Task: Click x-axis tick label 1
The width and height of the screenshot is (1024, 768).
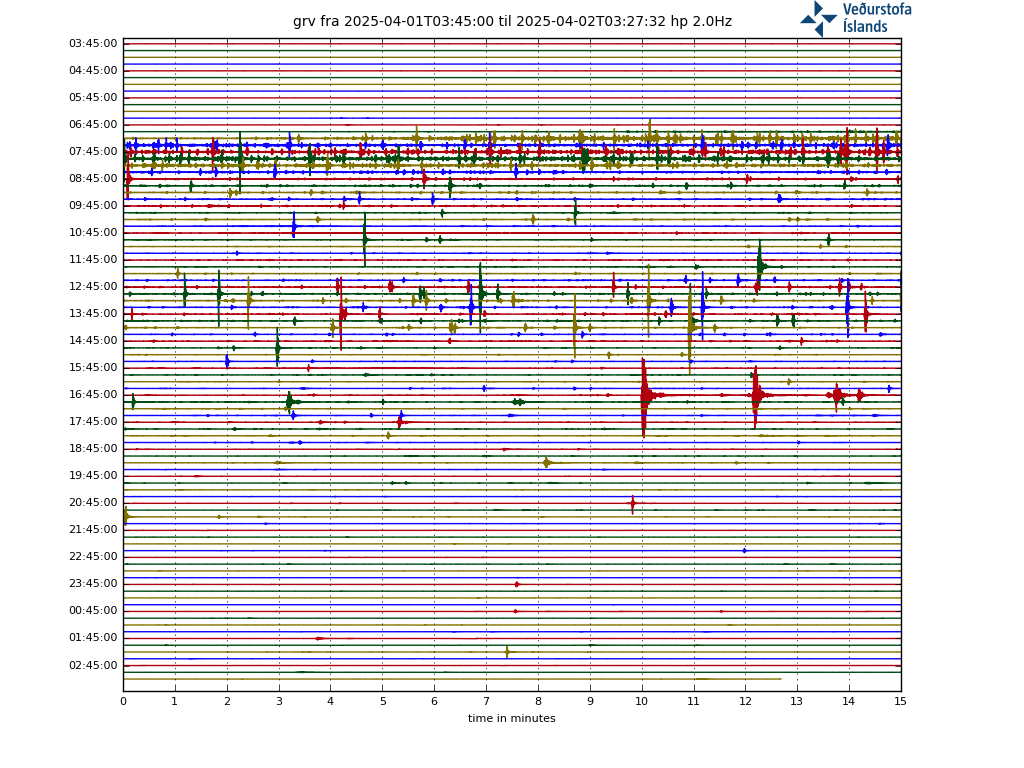Action: click(x=175, y=701)
